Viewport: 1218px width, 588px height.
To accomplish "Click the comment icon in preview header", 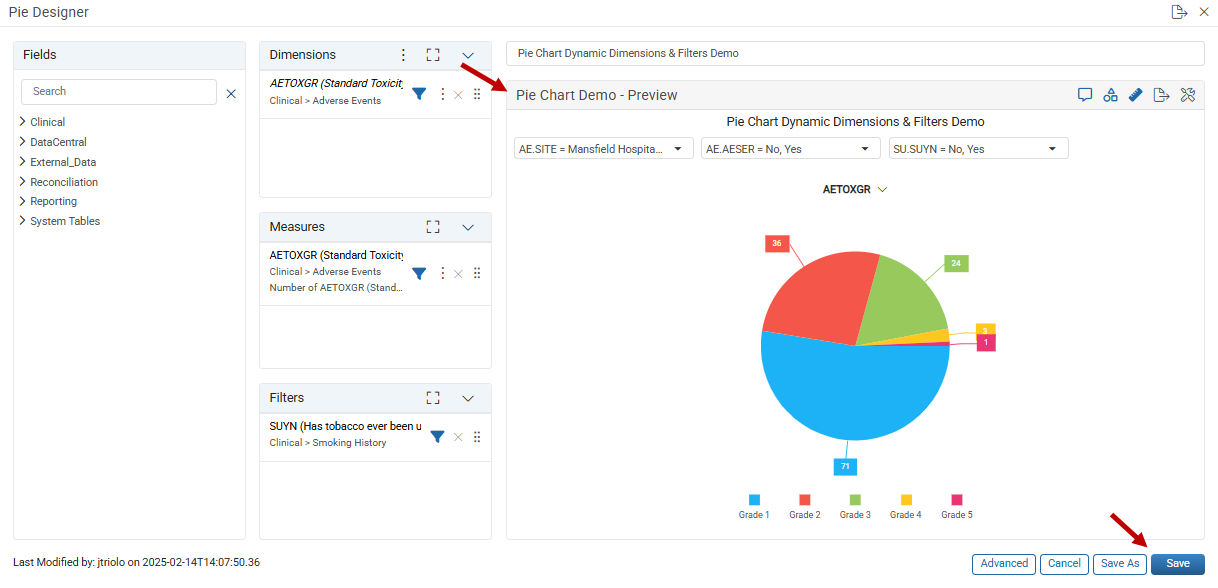I will (x=1084, y=95).
